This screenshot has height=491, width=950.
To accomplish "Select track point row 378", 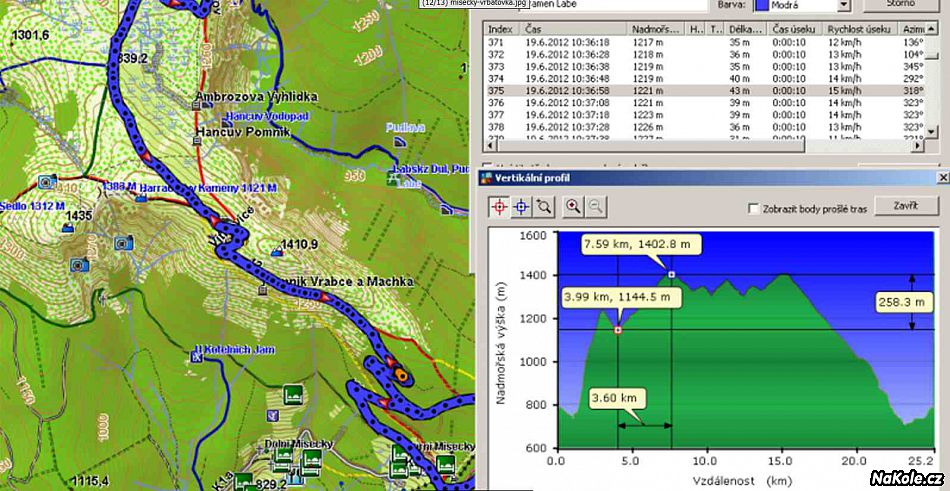I will coord(705,127).
